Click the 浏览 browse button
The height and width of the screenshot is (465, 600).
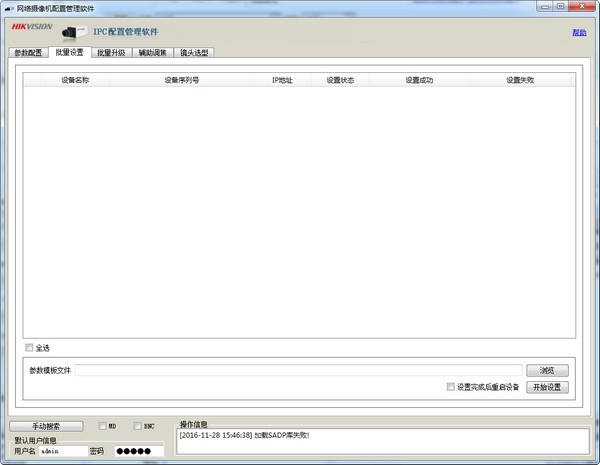click(547, 370)
